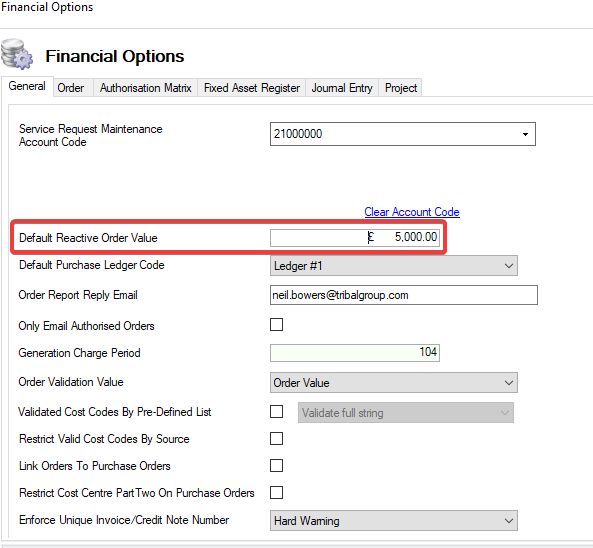Switch to the Order tab
This screenshot has width=593, height=548.
[x=71, y=88]
